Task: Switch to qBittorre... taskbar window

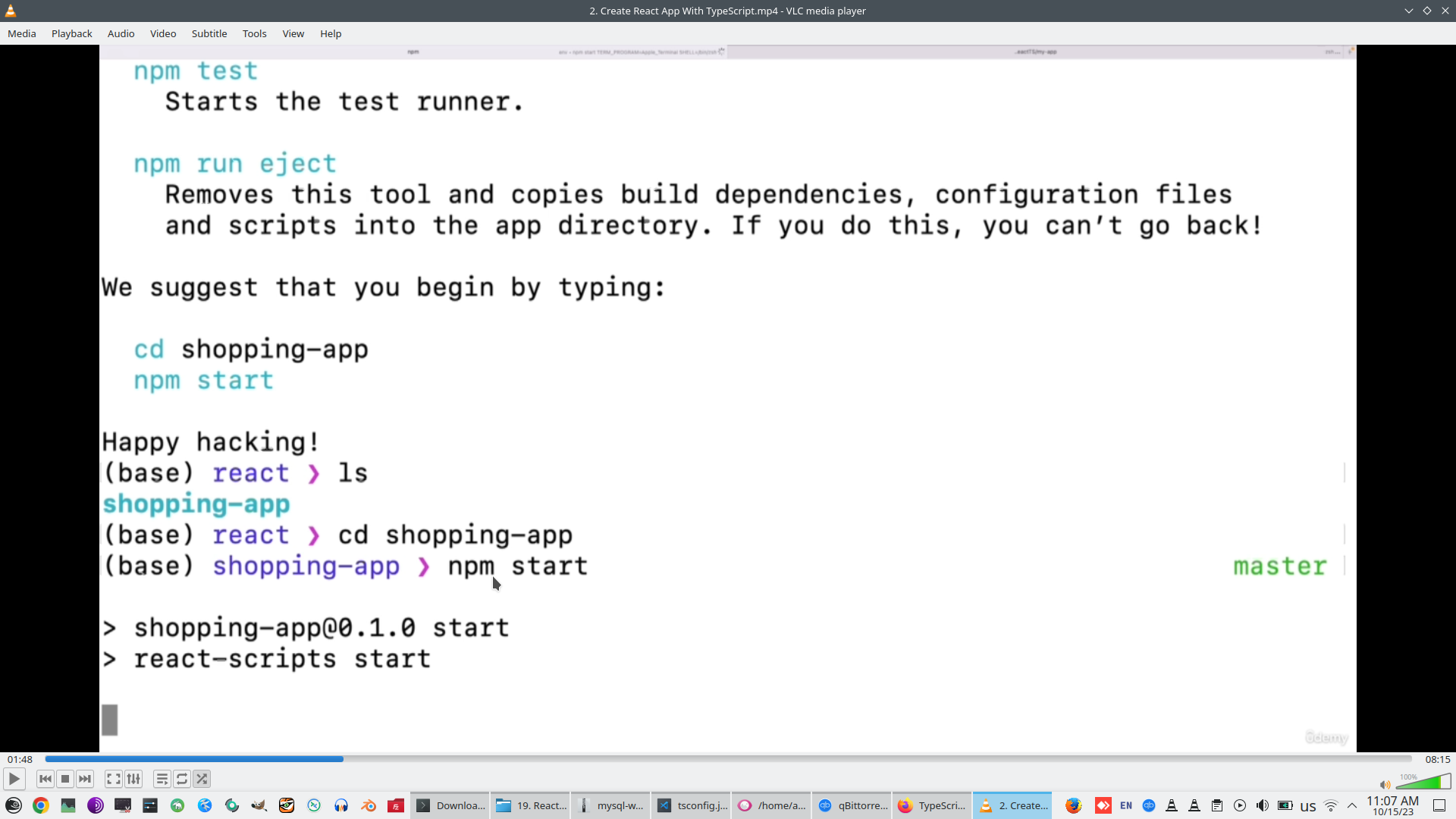Action: point(852,806)
